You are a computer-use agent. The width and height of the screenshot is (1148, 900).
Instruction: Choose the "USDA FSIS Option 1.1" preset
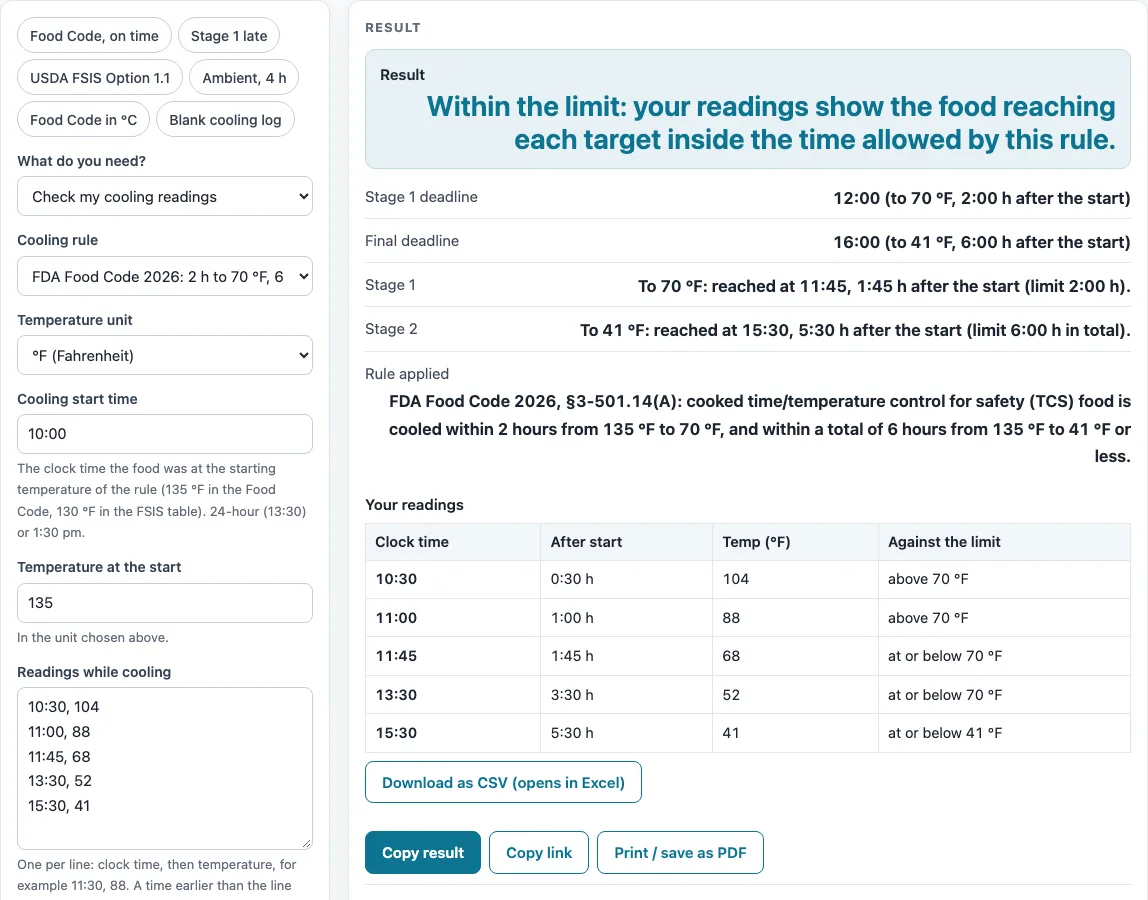[100, 78]
